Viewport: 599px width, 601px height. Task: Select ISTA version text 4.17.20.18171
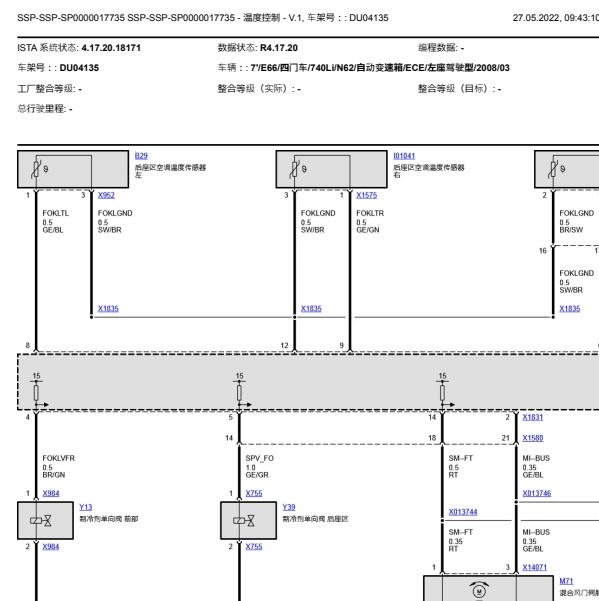(111, 48)
